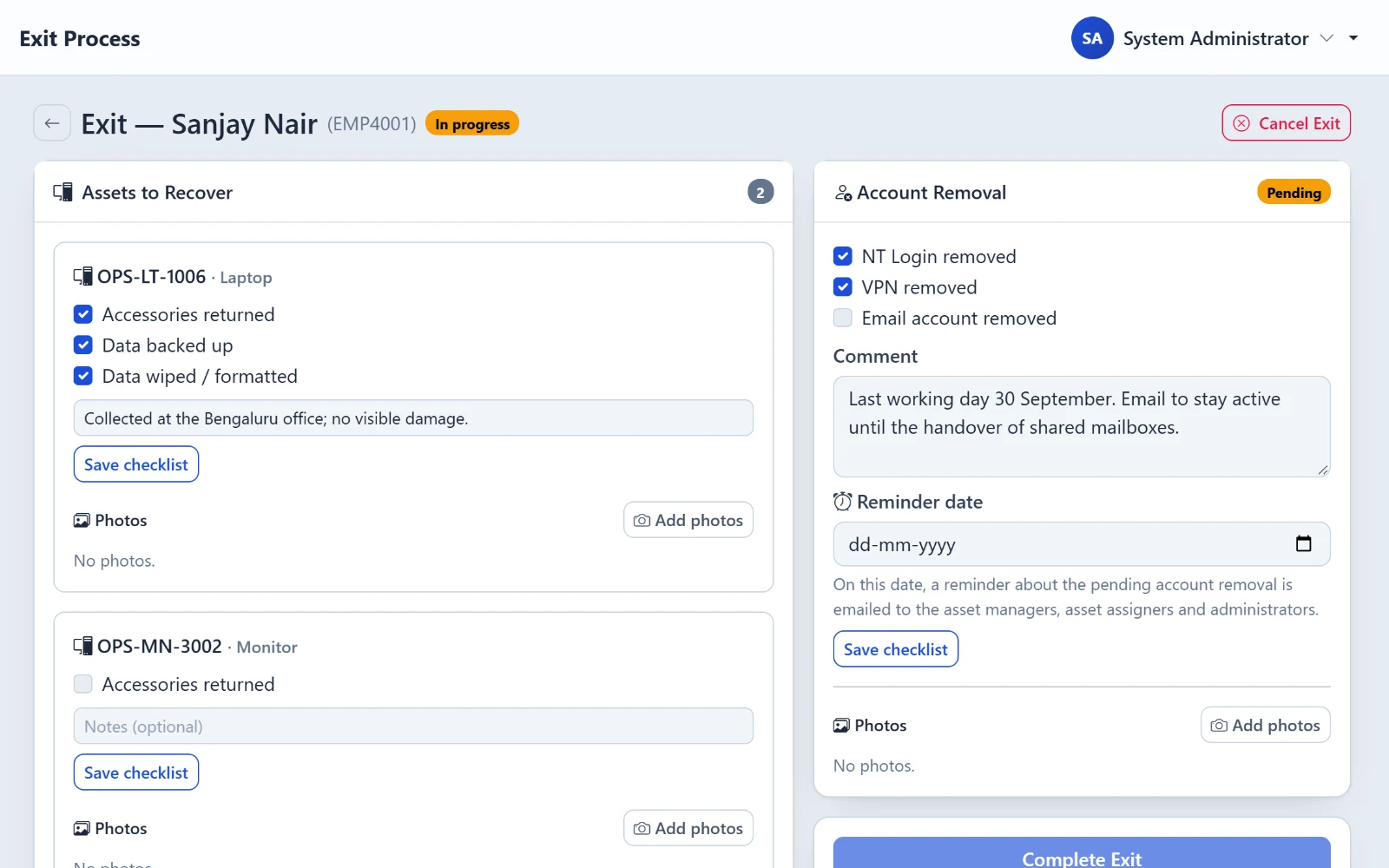Save checklist for OPS-MN-3002 monitor
The width and height of the screenshot is (1389, 868).
136,773
